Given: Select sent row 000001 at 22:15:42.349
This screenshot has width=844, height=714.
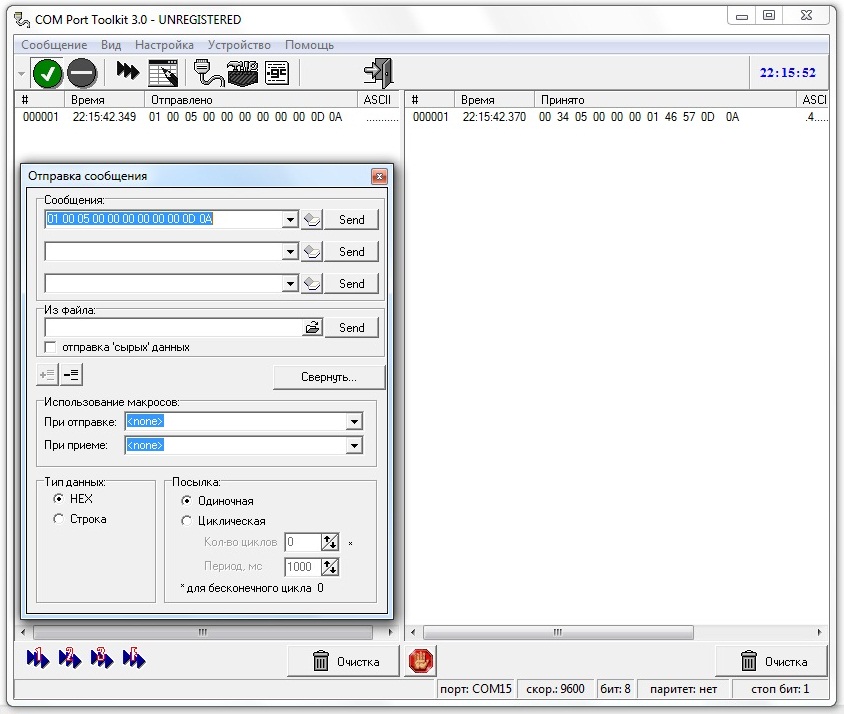Looking at the screenshot, I should (x=209, y=117).
